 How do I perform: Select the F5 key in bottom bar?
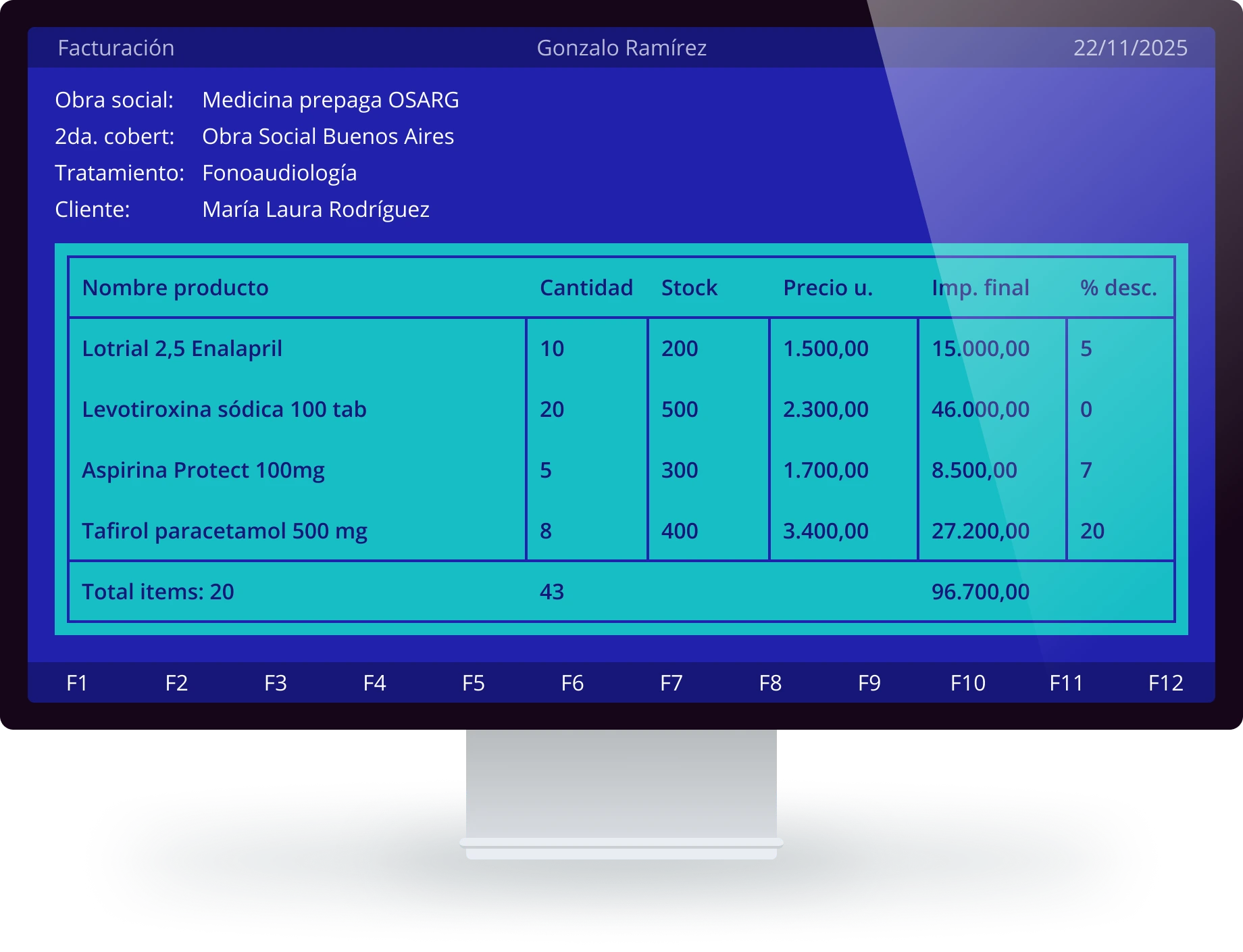click(473, 683)
